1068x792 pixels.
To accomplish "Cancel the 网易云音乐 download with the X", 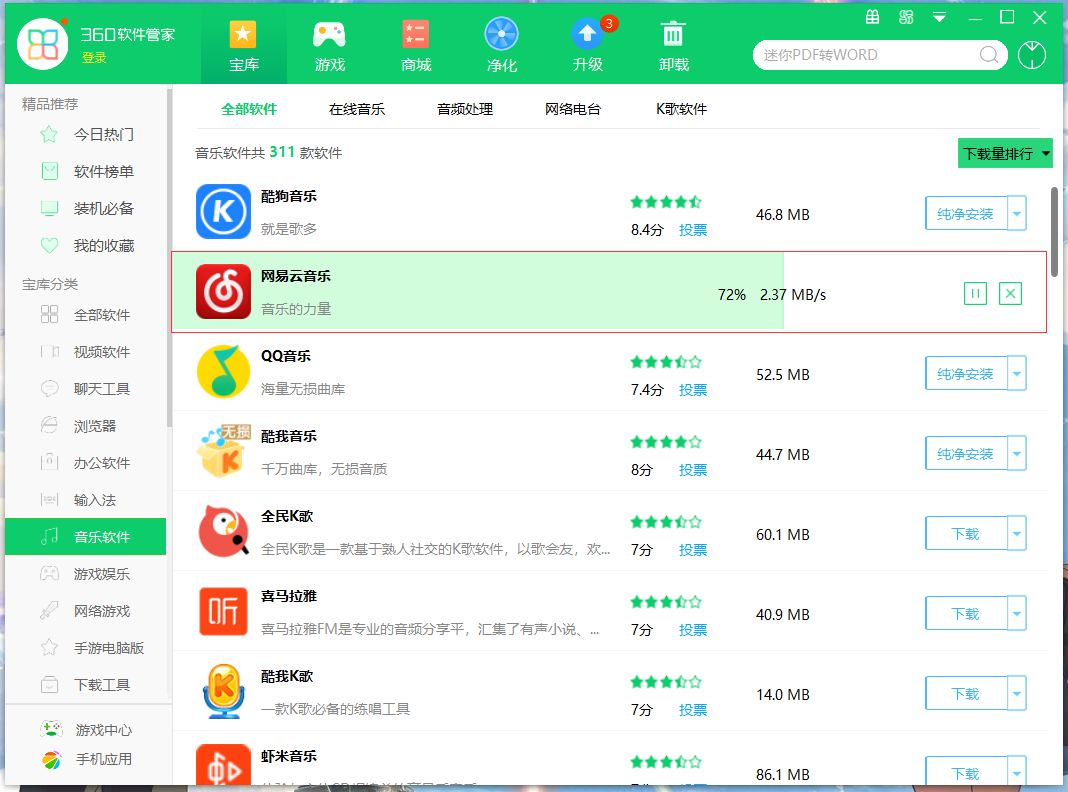I will (1010, 293).
